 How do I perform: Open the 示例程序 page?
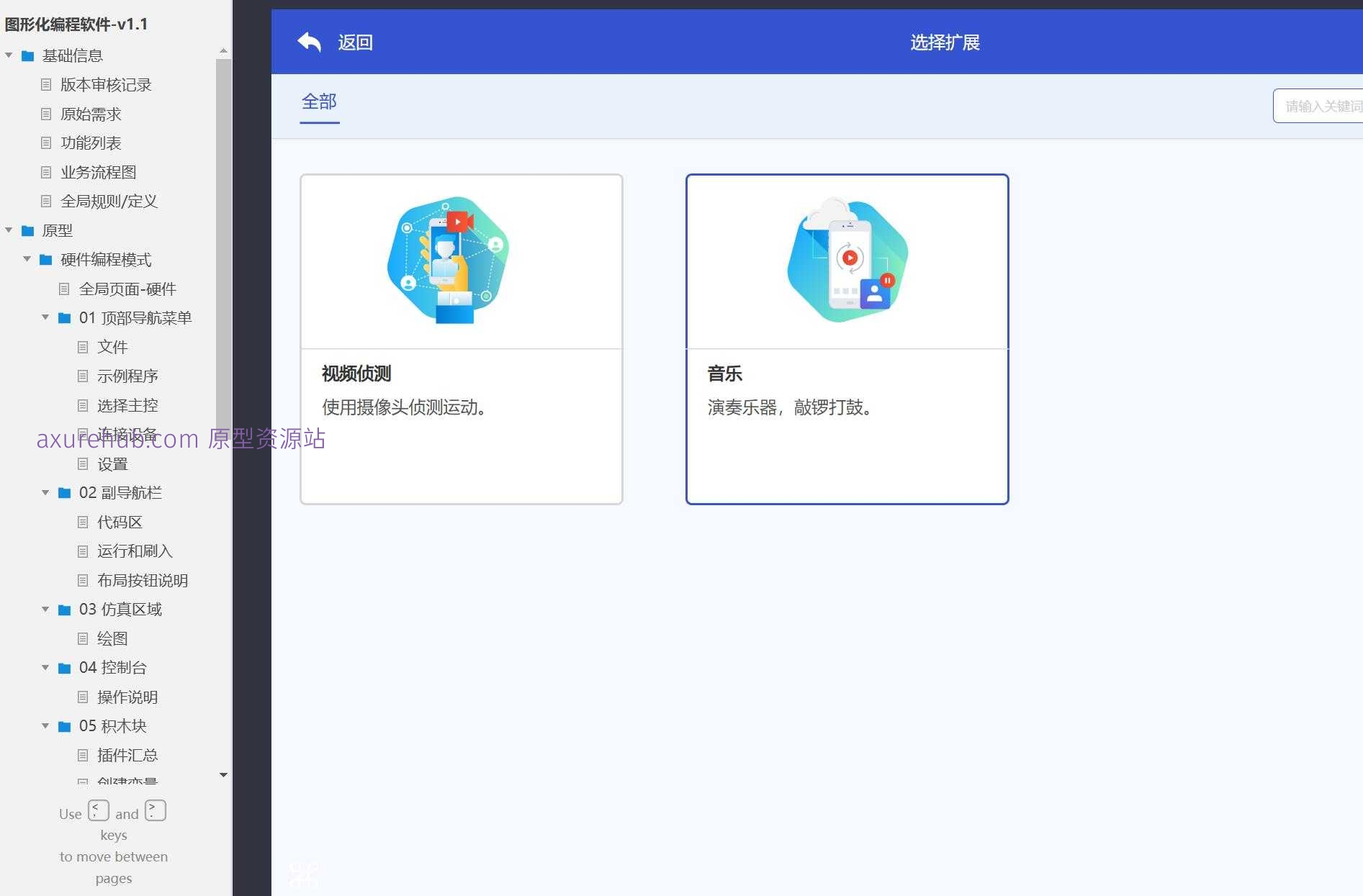127,376
